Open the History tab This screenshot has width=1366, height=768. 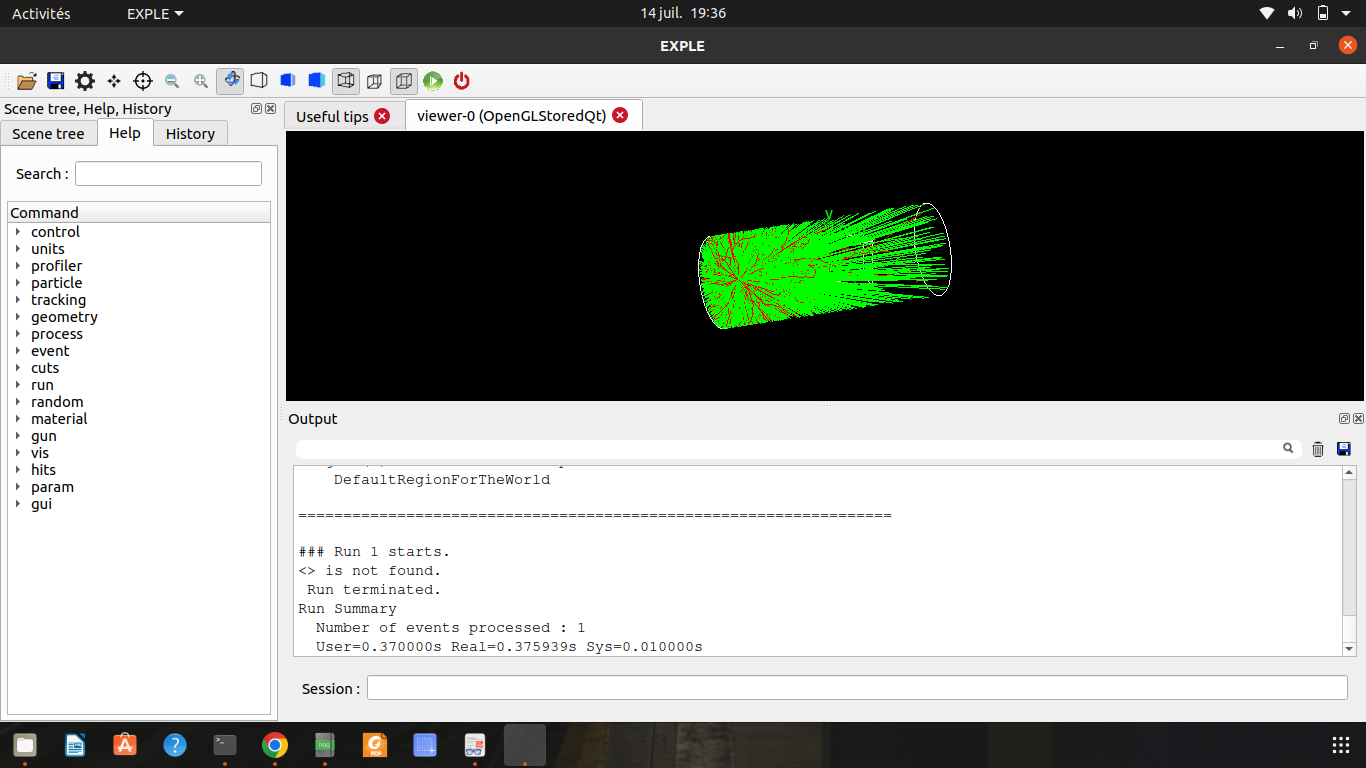click(190, 133)
